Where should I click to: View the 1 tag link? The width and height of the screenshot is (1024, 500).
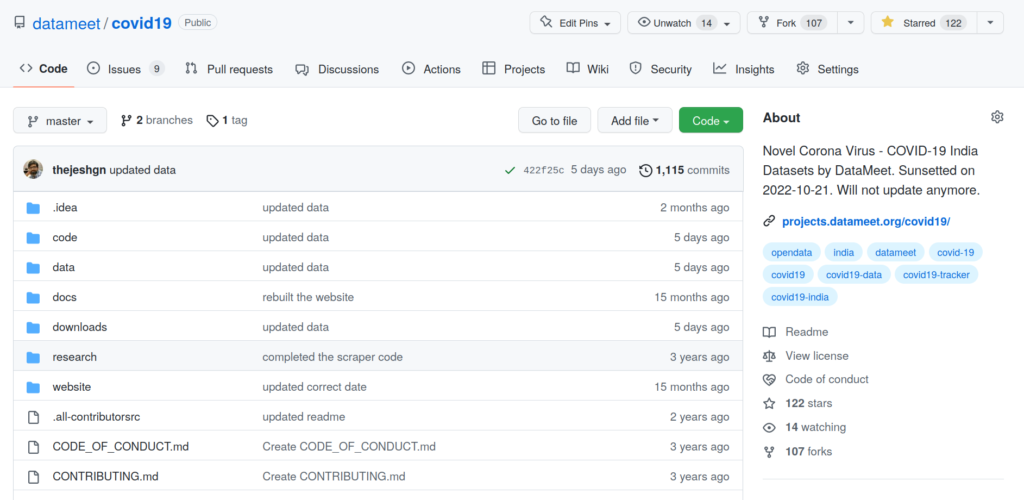coord(227,120)
